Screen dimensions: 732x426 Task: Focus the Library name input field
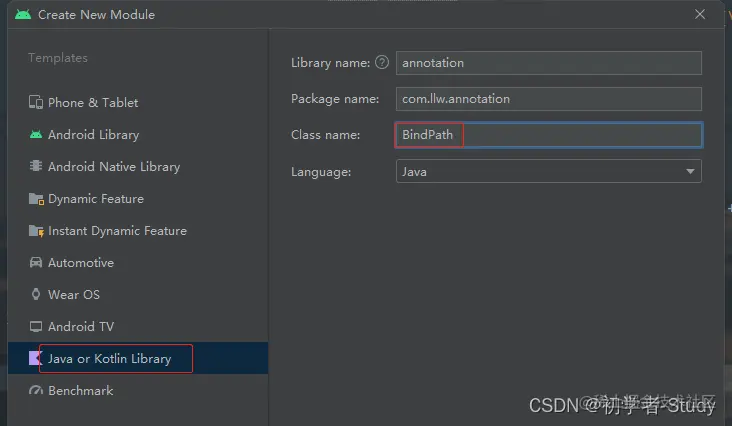pyautogui.click(x=549, y=63)
